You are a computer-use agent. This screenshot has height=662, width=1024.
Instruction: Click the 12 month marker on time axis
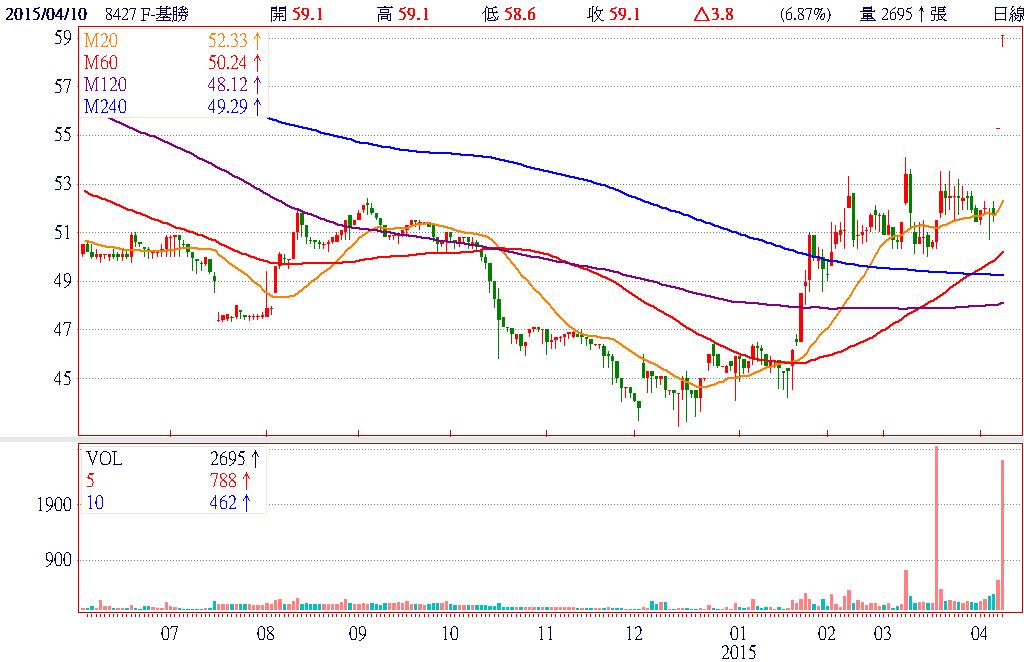click(634, 633)
